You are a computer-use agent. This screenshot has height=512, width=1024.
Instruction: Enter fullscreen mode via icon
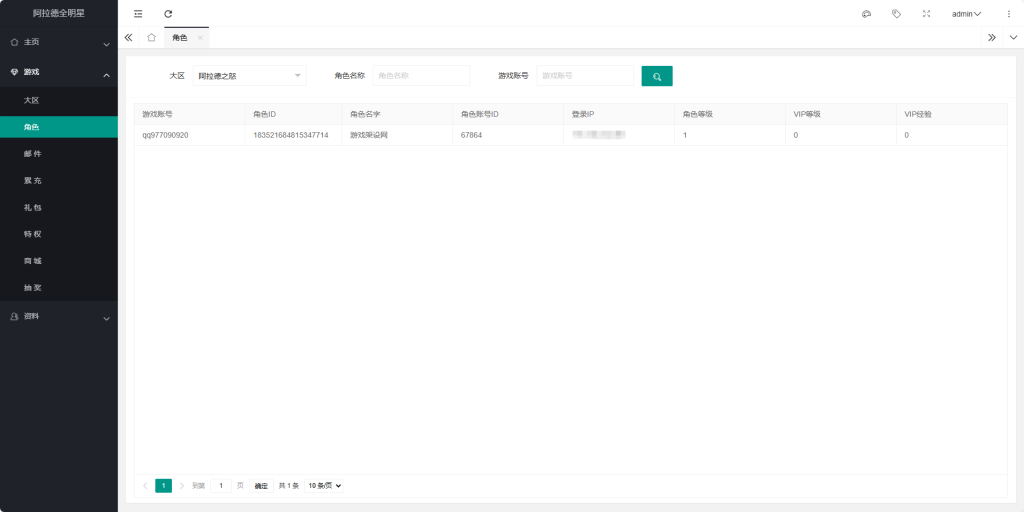tap(926, 14)
